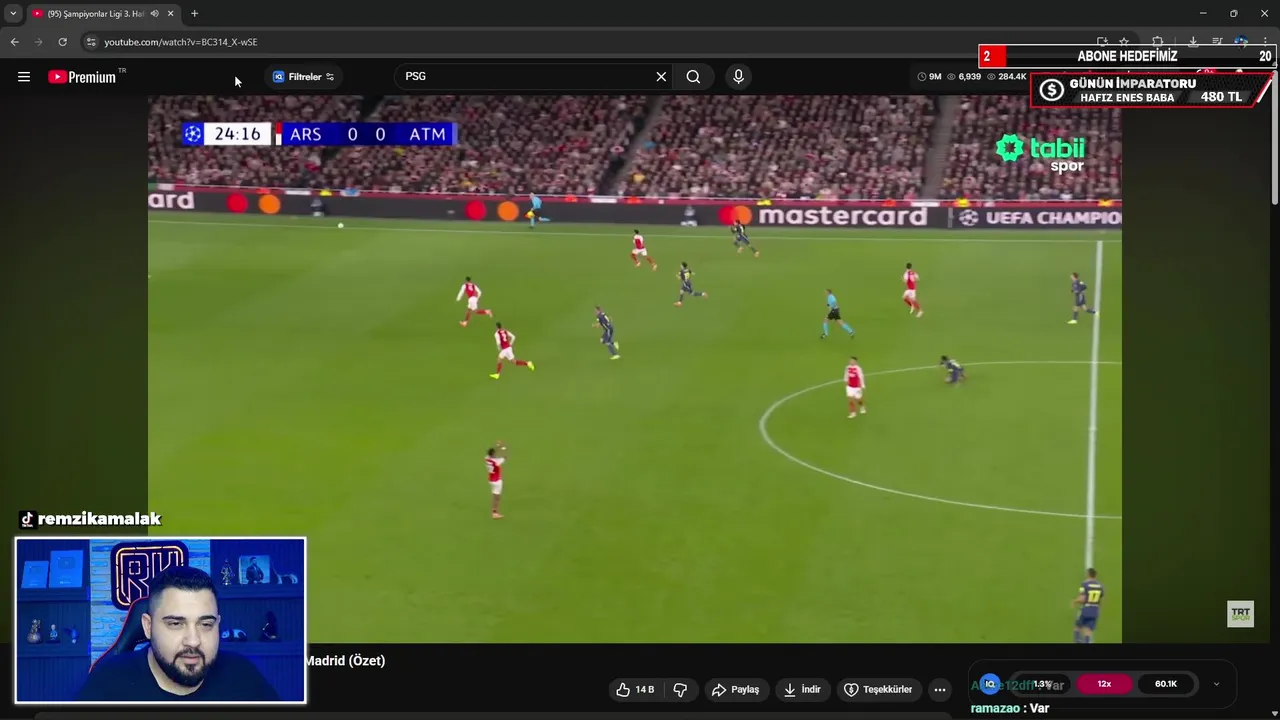Switch to the Şampiyonlar Ligi tab
Image resolution: width=1280 pixels, height=720 pixels.
95,14
